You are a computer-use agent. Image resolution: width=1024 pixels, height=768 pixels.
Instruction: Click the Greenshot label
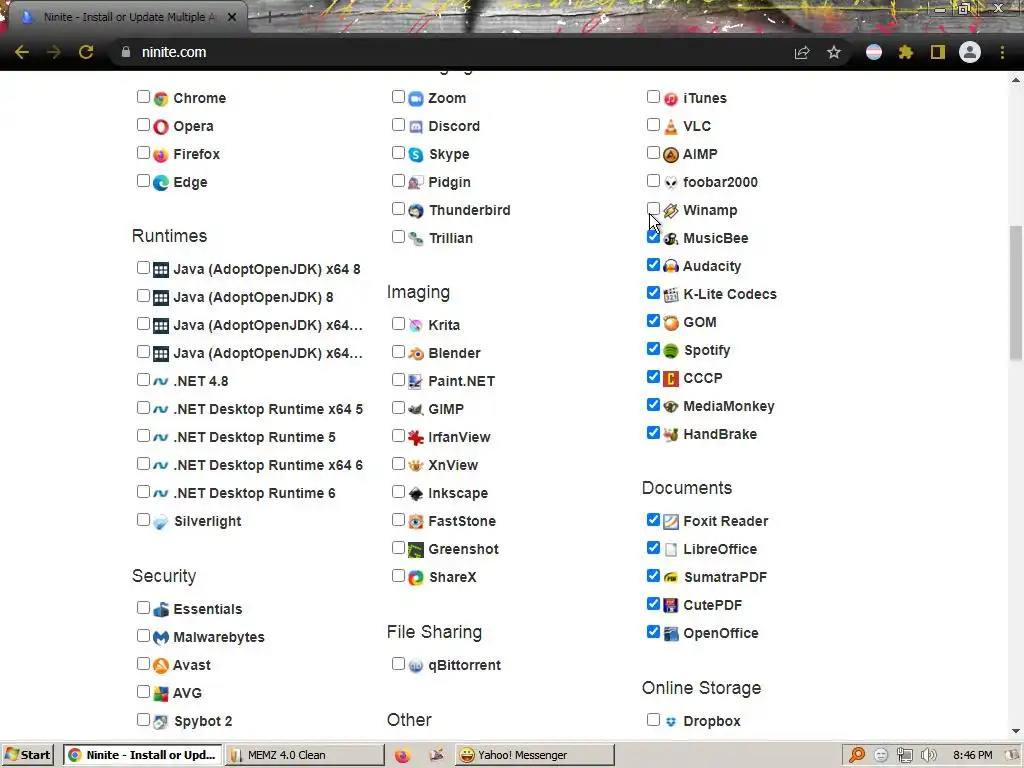[464, 550]
